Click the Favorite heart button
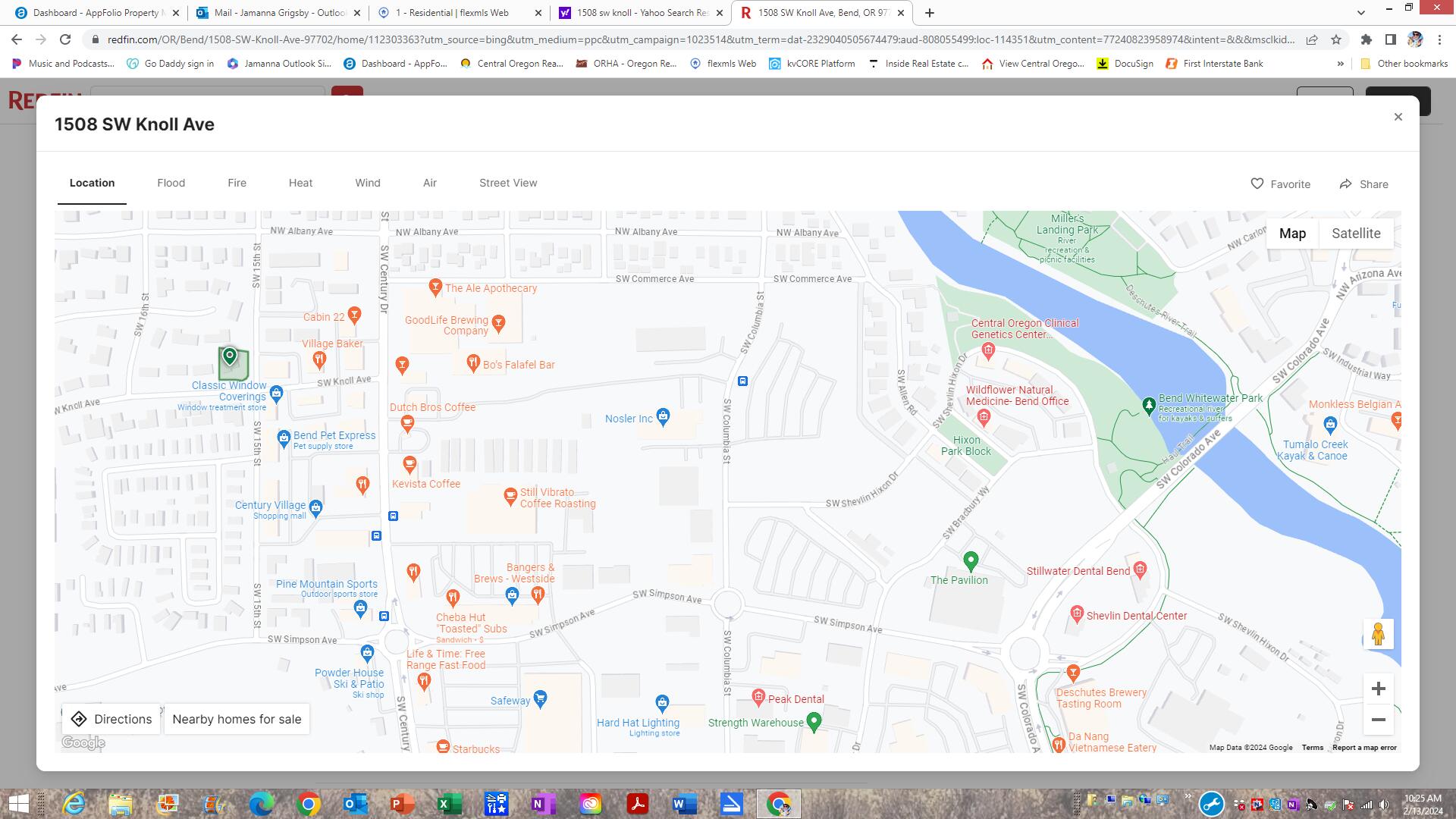 [x=1280, y=184]
